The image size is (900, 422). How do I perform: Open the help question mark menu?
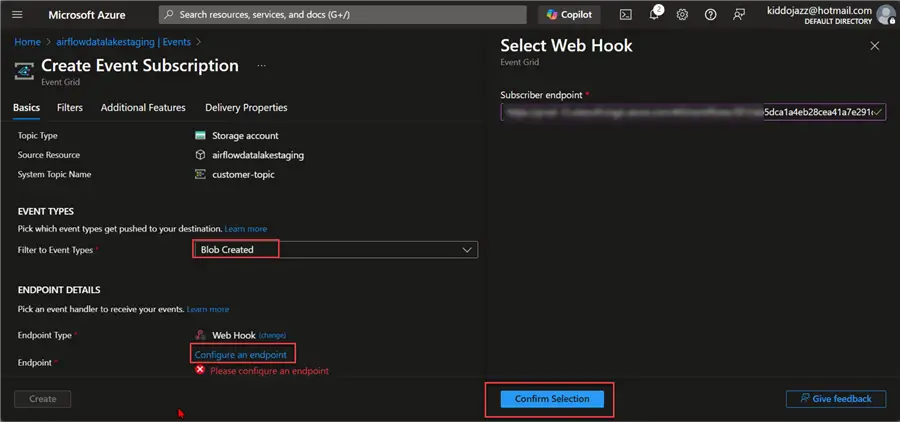coord(711,15)
